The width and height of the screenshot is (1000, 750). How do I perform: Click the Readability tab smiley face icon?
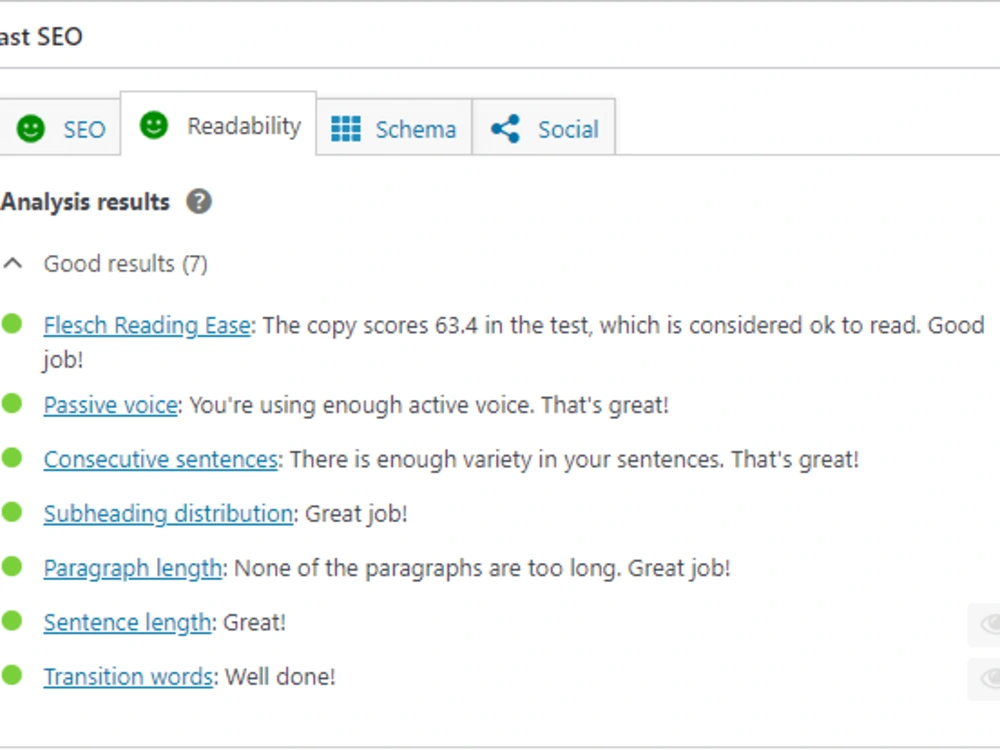pyautogui.click(x=154, y=125)
